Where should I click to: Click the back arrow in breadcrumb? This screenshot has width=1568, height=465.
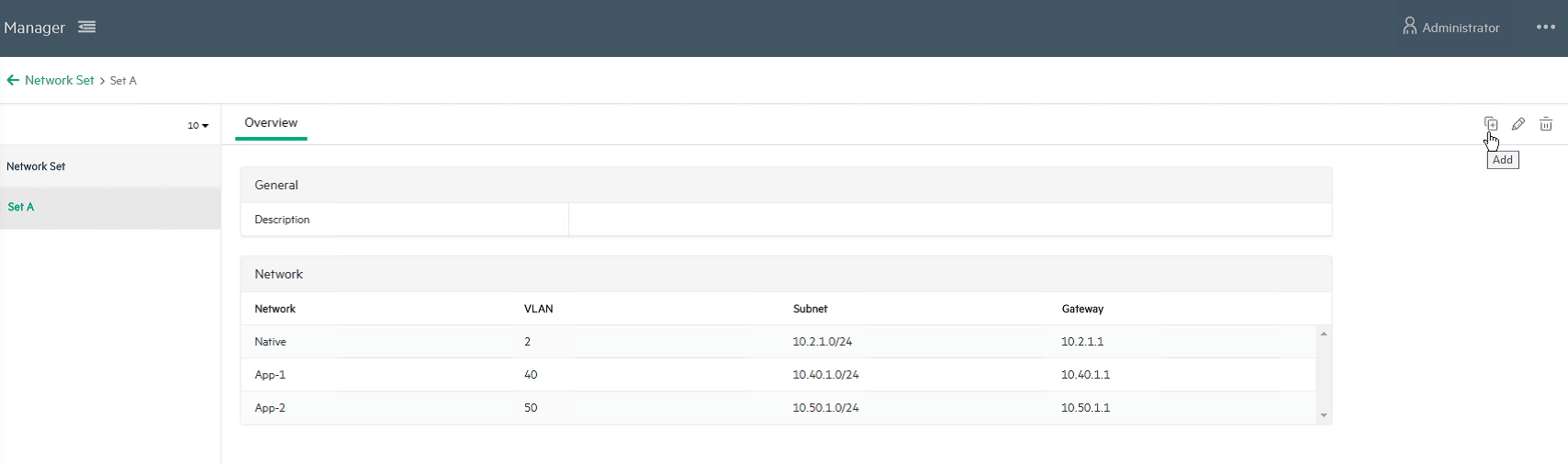(13, 81)
